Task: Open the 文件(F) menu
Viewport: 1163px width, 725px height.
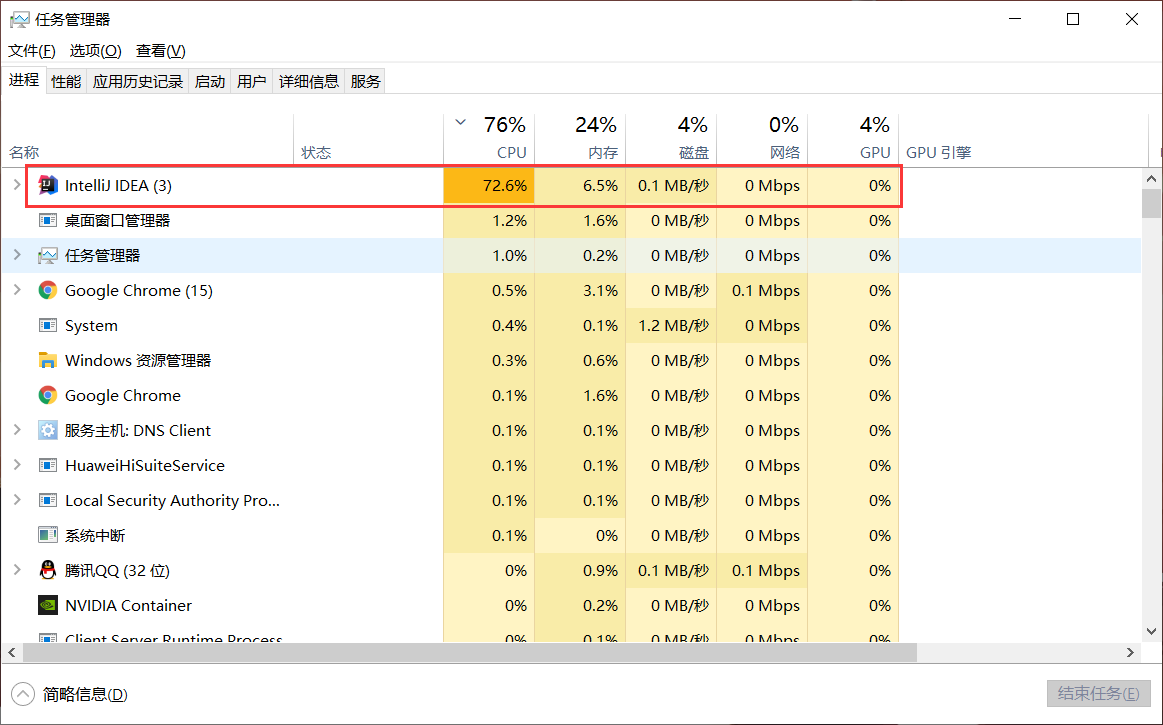Action: pos(32,50)
